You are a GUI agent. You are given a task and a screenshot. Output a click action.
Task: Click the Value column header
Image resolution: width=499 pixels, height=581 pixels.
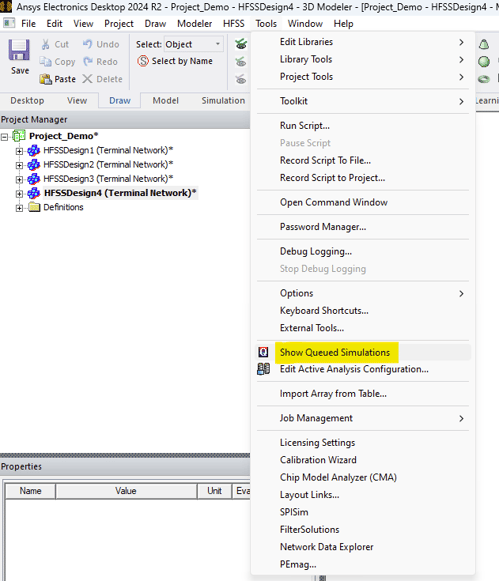click(126, 491)
